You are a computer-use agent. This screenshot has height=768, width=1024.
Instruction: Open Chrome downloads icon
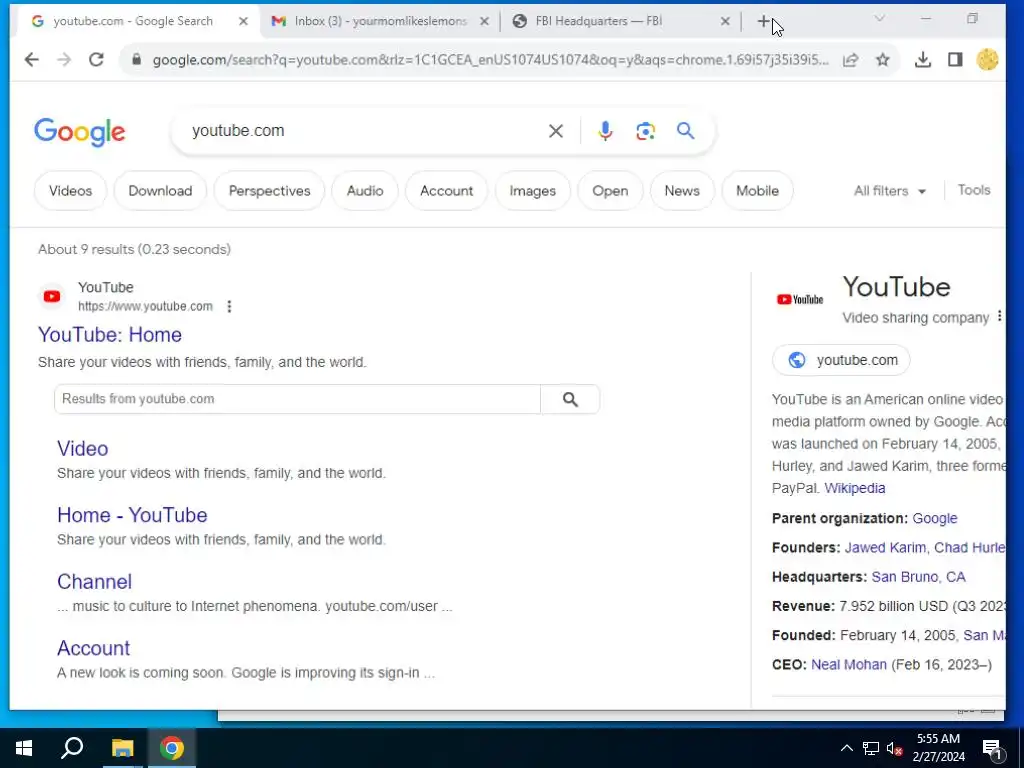point(923,60)
